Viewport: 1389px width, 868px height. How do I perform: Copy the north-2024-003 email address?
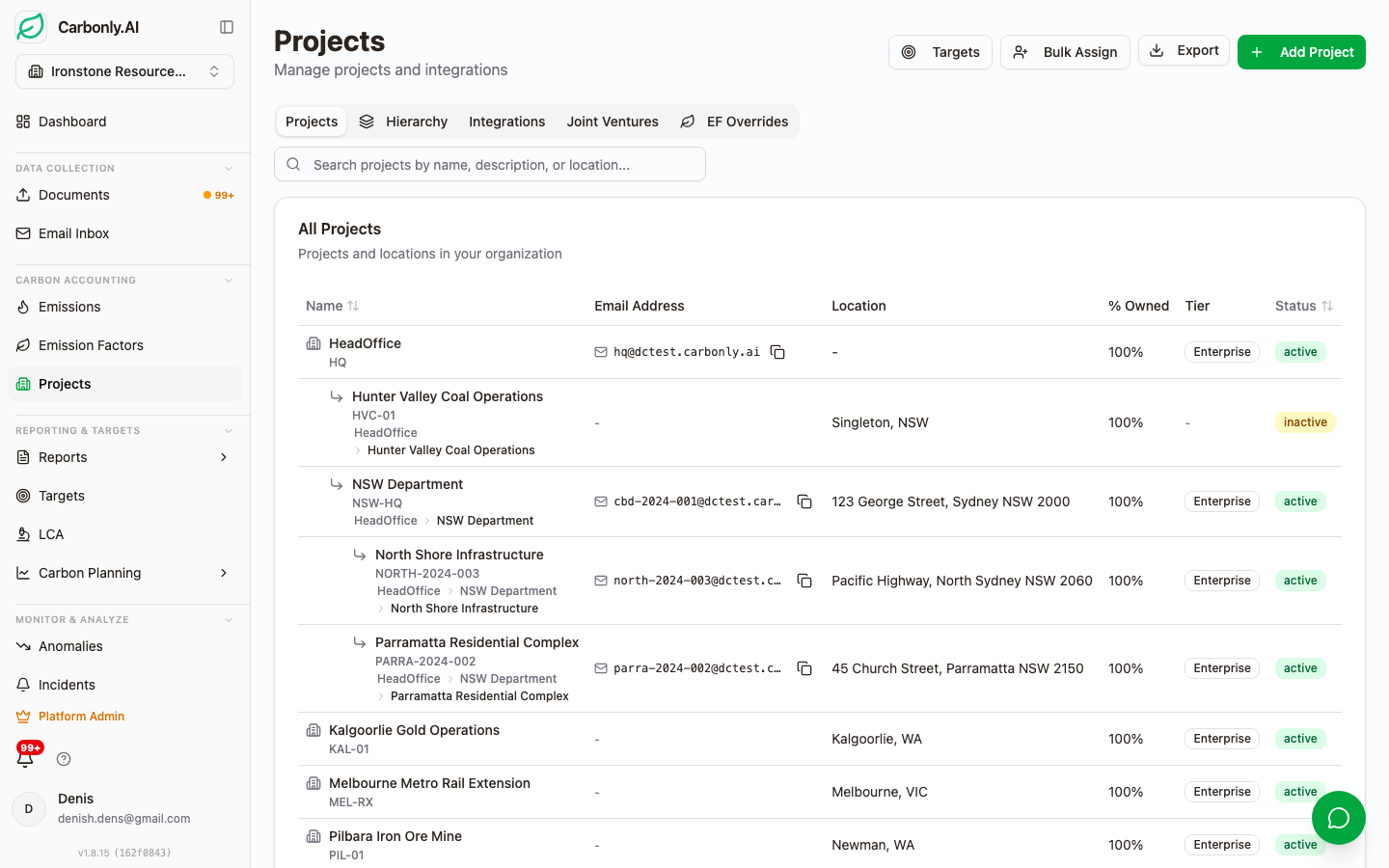pyautogui.click(x=804, y=581)
